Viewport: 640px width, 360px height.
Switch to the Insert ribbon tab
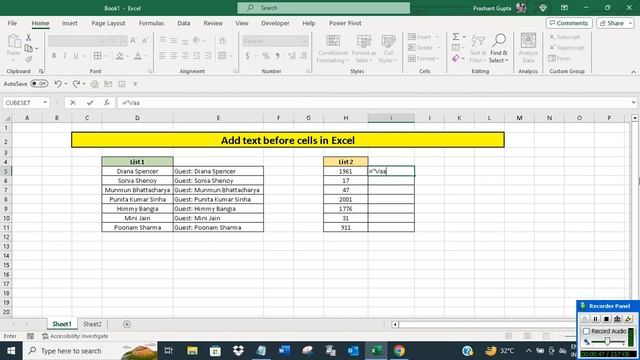point(69,23)
